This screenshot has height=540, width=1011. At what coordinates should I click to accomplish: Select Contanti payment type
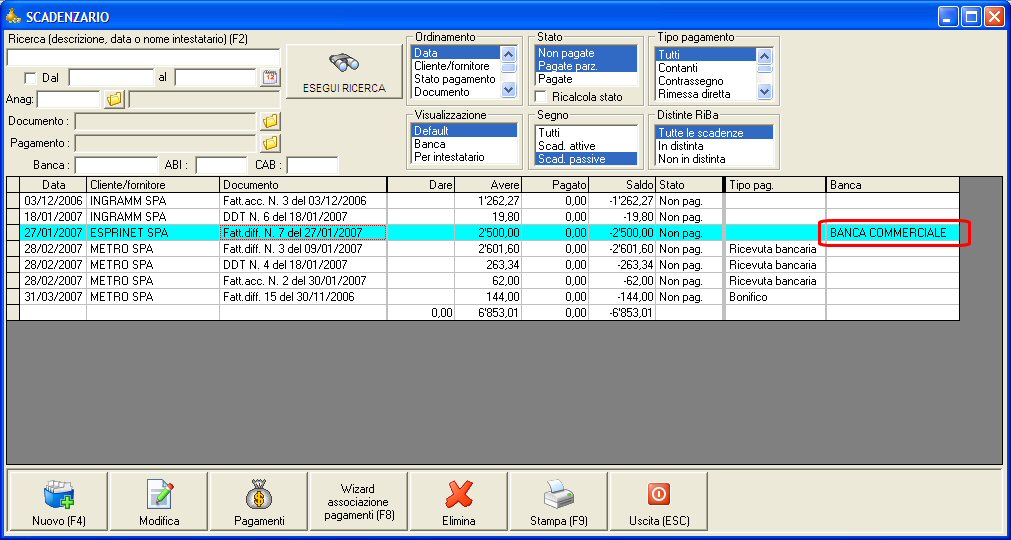705,68
